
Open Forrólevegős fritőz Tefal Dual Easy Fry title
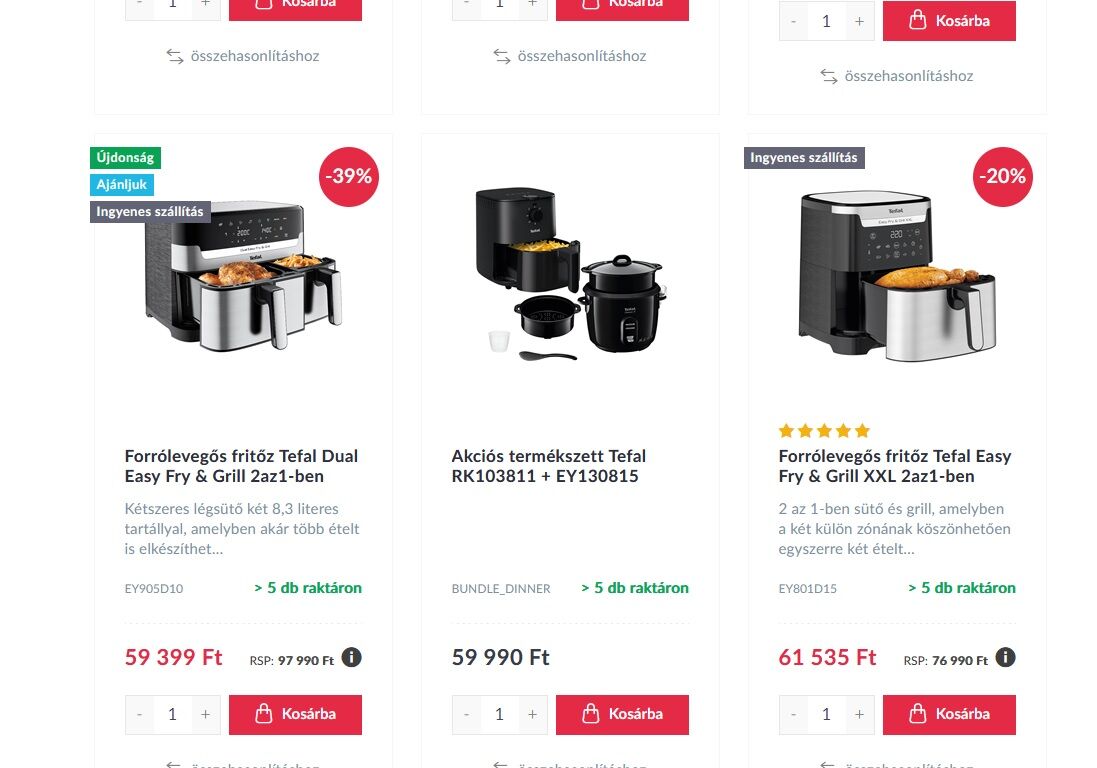pos(241,466)
